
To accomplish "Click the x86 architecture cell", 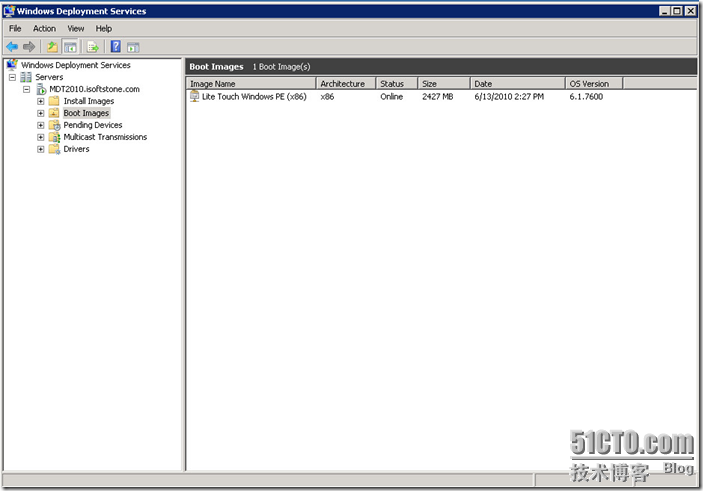I will tap(327, 96).
